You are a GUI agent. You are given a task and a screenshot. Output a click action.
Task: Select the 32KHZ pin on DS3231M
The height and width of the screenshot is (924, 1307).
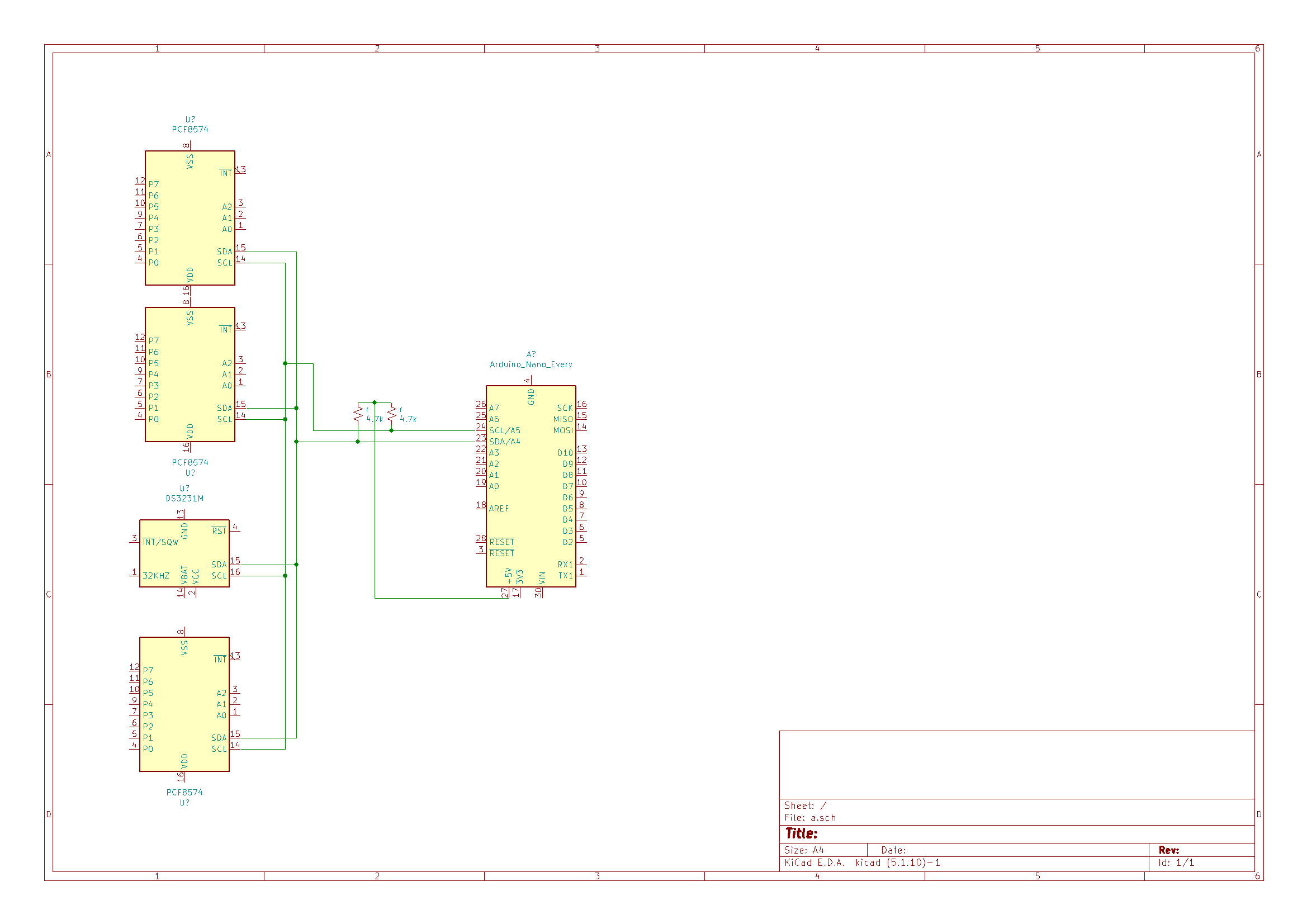156,576
